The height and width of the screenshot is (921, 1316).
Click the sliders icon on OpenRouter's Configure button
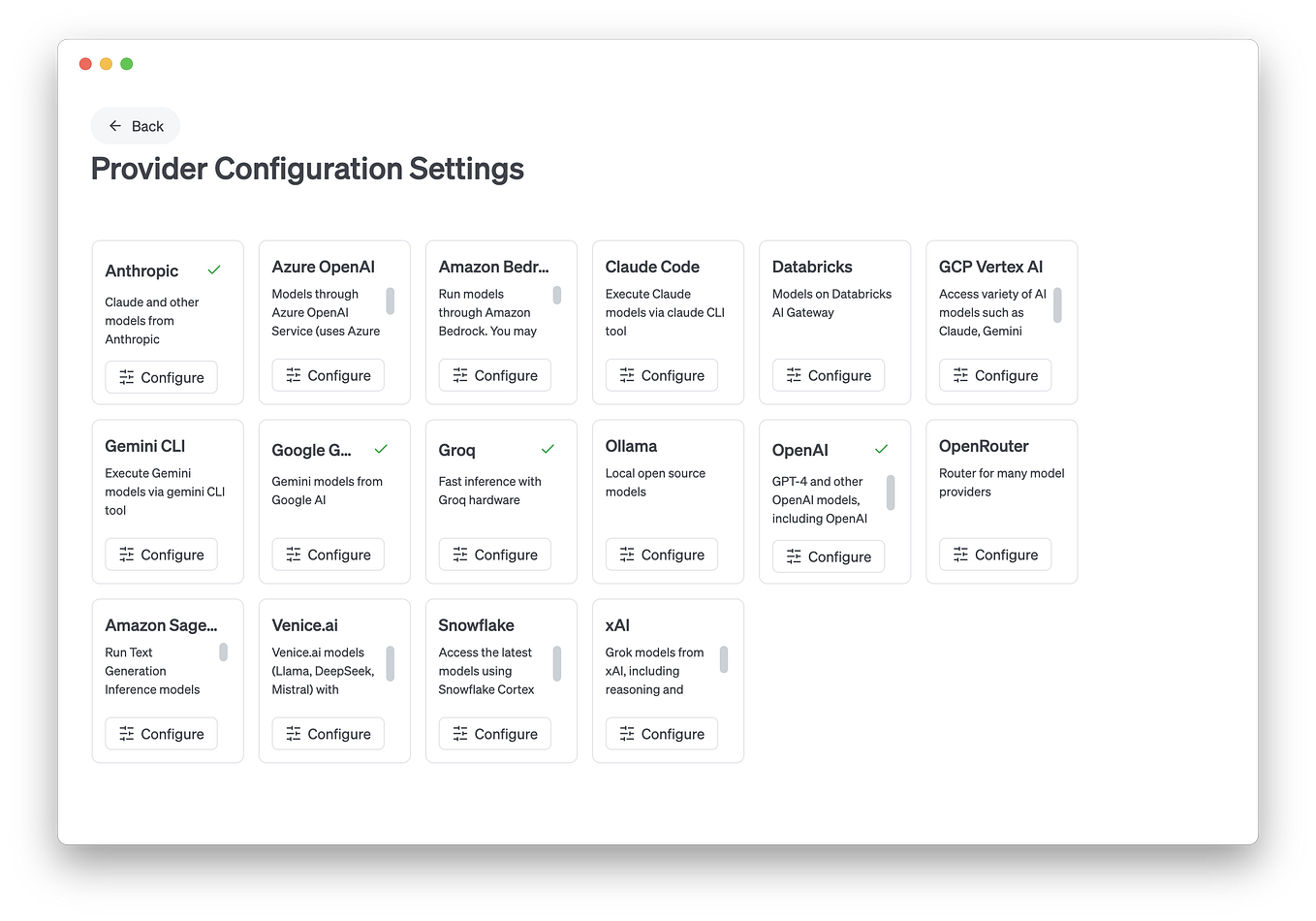point(960,554)
